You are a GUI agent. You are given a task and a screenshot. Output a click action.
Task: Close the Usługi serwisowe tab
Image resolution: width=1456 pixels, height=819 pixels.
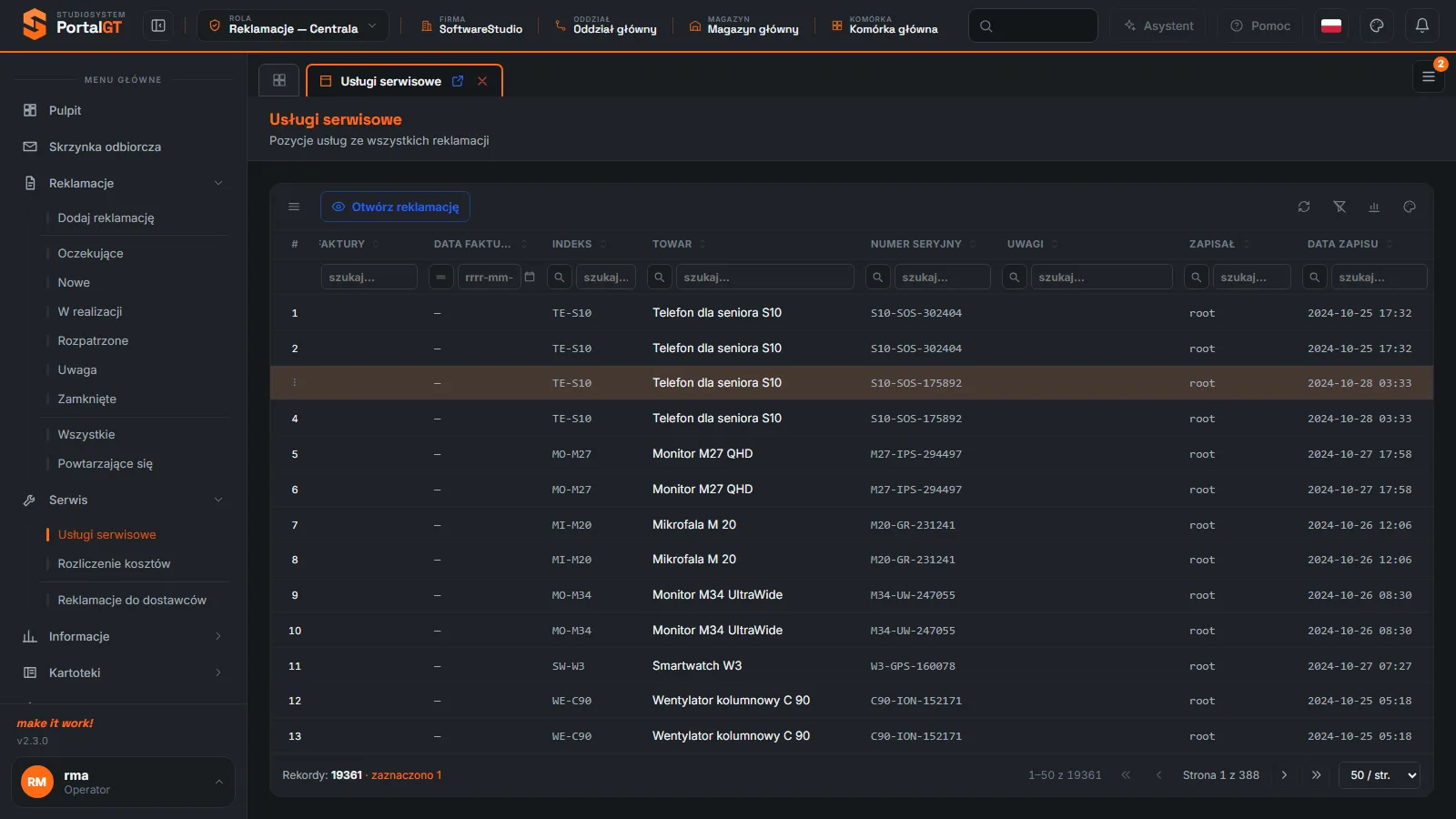click(482, 81)
